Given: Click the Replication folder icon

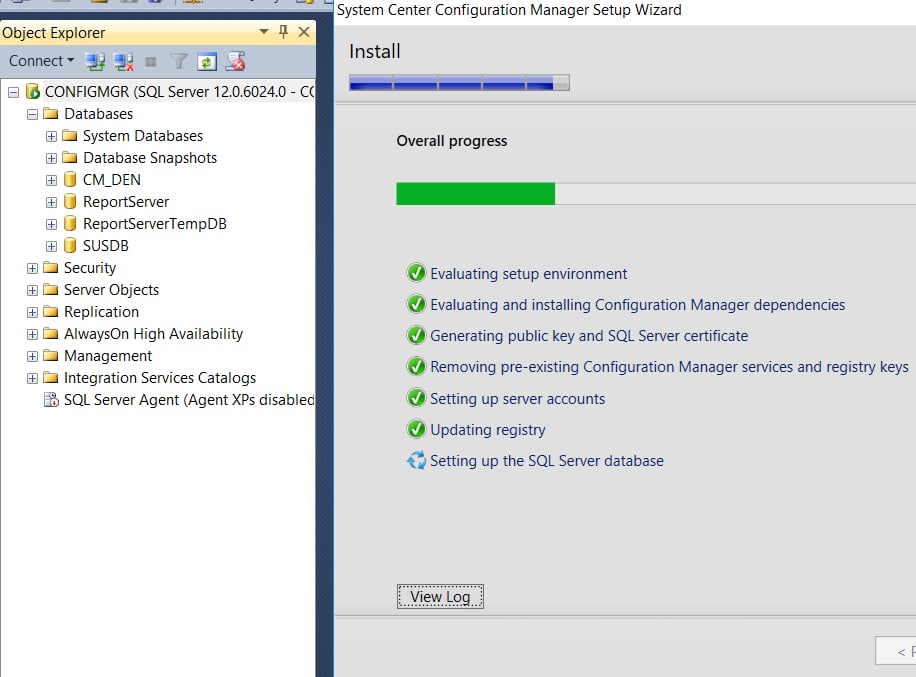Looking at the screenshot, I should pos(51,311).
